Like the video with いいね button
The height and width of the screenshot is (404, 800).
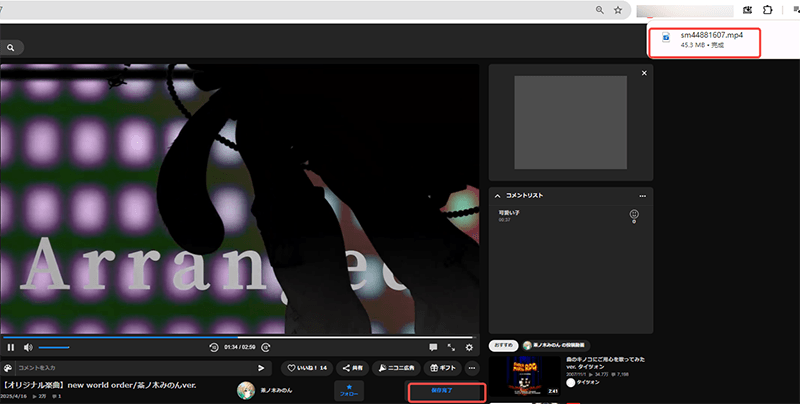click(x=306, y=368)
